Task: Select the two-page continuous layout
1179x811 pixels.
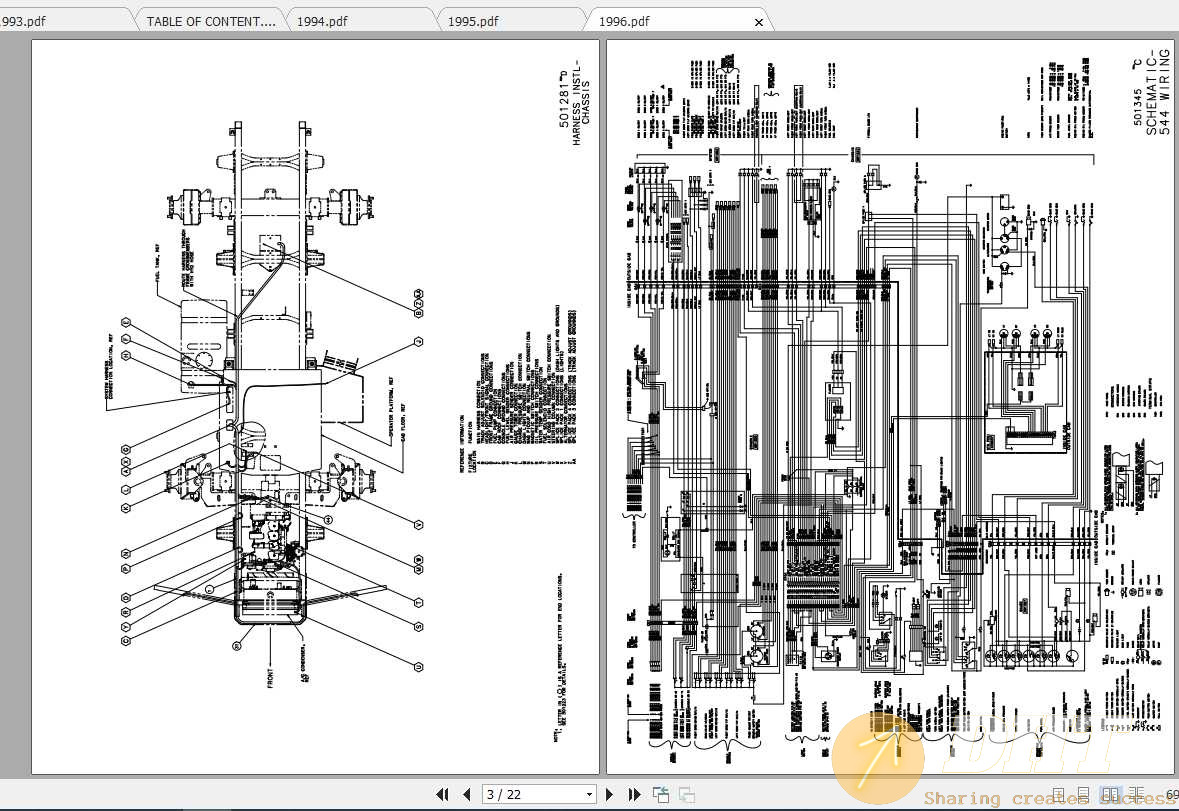Action: click(x=1136, y=794)
